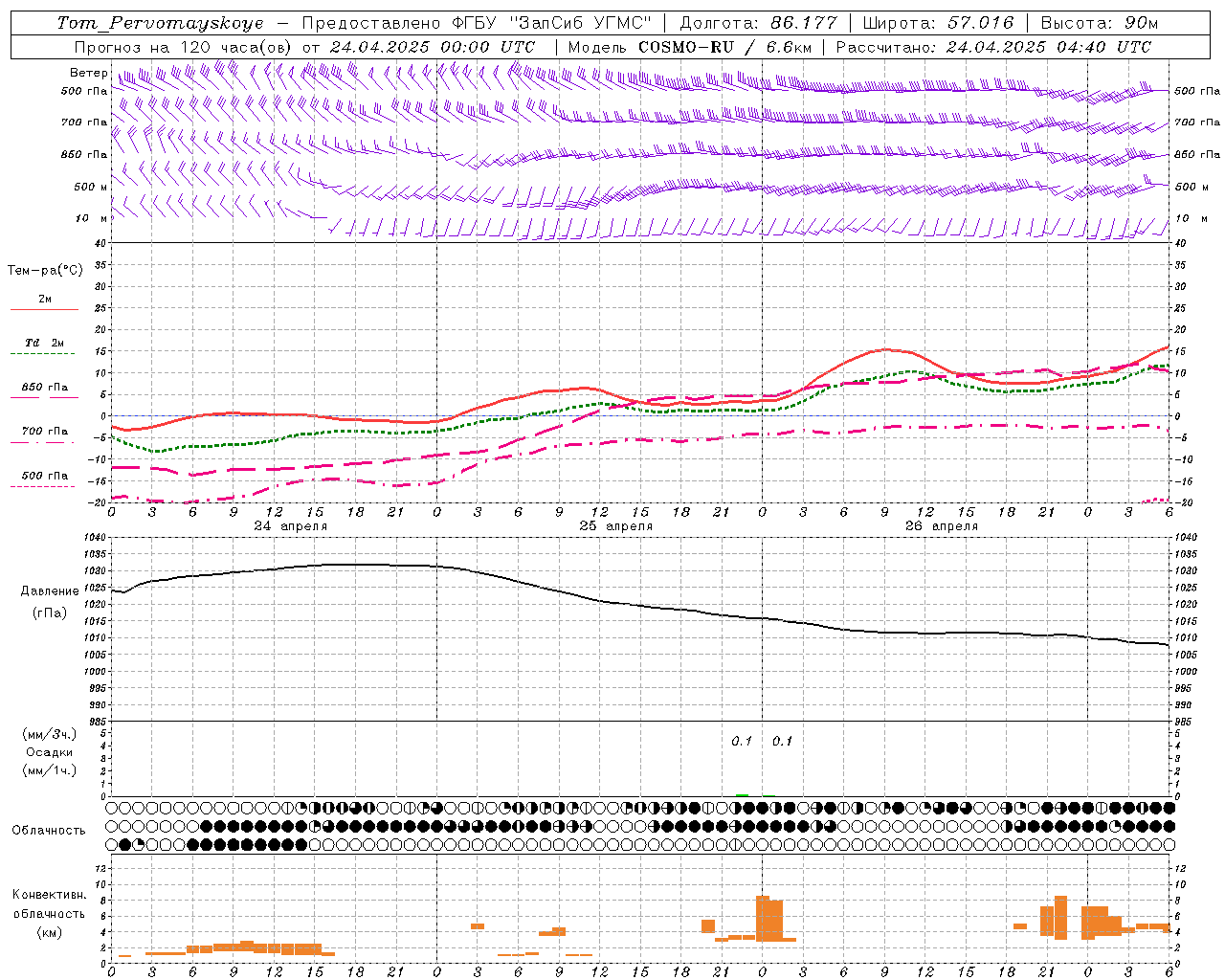The width and height of the screenshot is (1225, 980).
Task: Click the (мм/3ч.) precipitation unit label
Action: [x=50, y=734]
